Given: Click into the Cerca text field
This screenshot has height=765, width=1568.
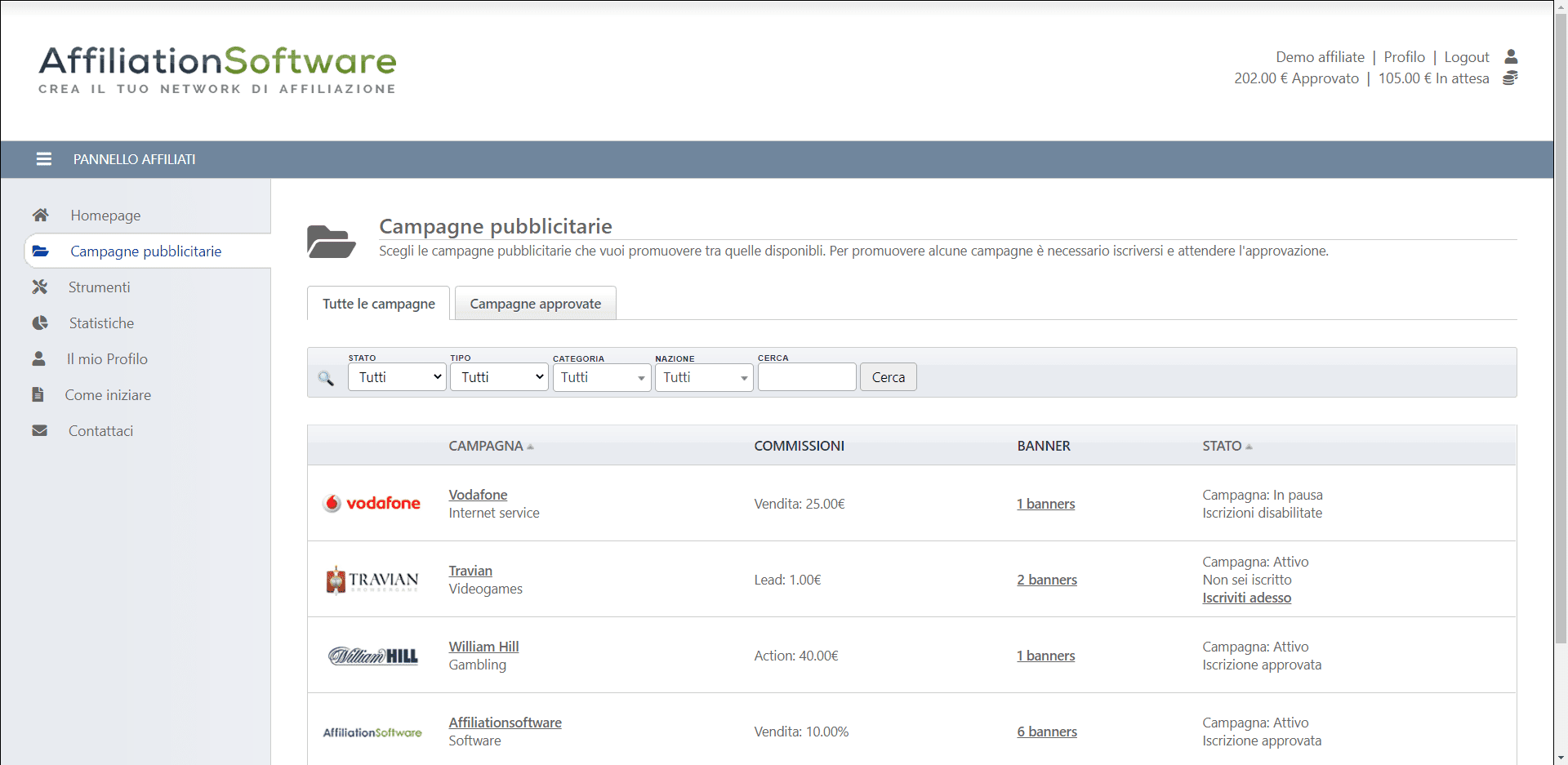Looking at the screenshot, I should click(x=807, y=377).
